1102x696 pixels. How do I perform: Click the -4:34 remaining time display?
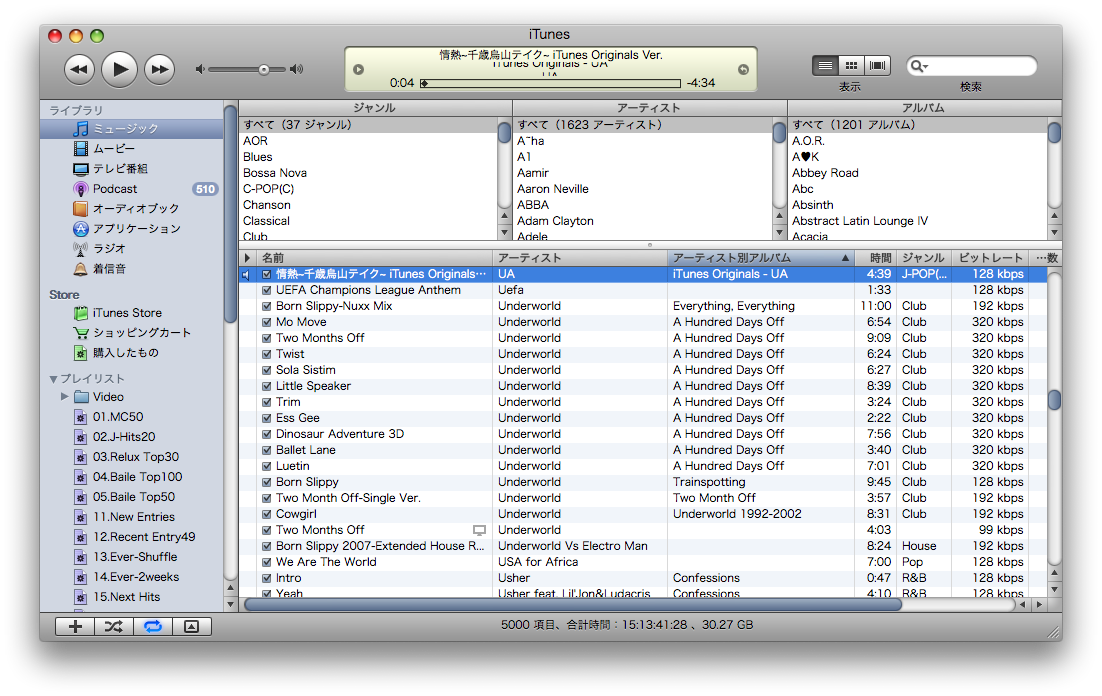coord(701,83)
